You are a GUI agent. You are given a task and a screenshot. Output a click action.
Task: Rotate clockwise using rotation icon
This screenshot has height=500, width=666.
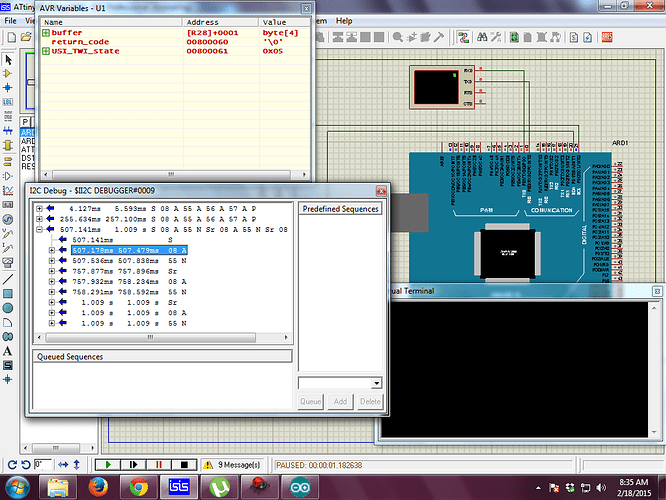click(x=12, y=465)
